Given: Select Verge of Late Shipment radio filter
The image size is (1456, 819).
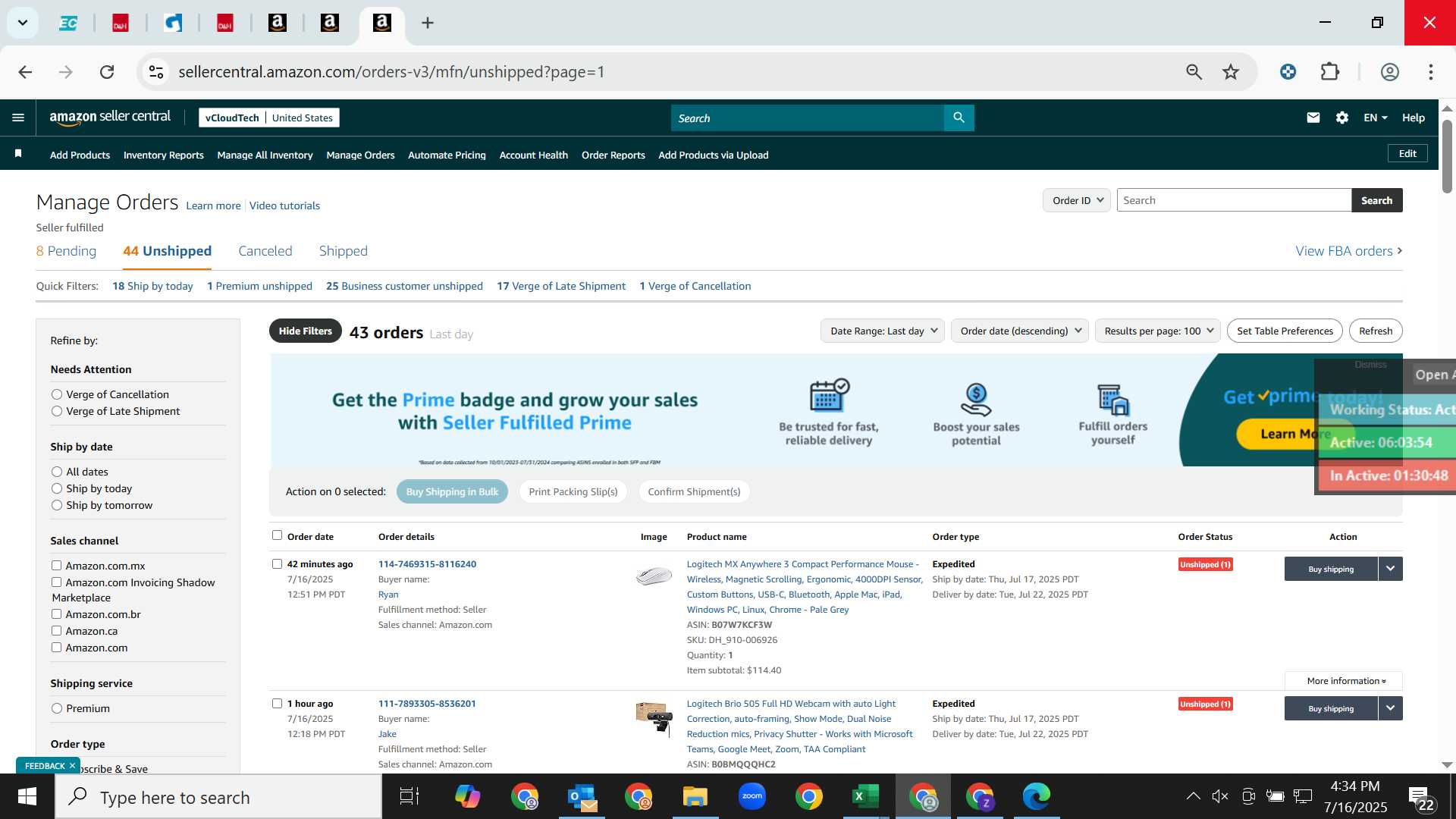Looking at the screenshot, I should coord(57,411).
